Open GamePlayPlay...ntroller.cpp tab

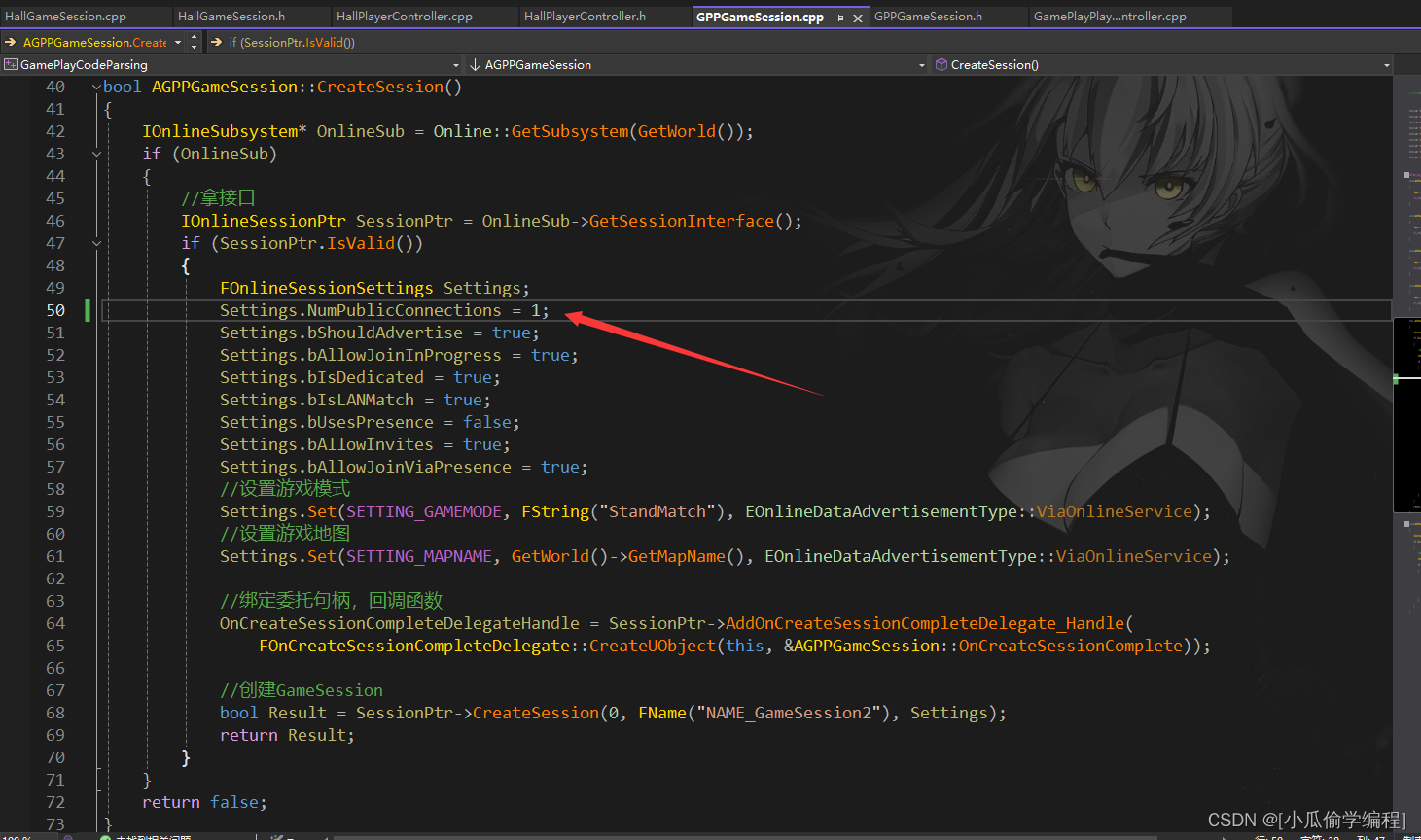point(1110,17)
